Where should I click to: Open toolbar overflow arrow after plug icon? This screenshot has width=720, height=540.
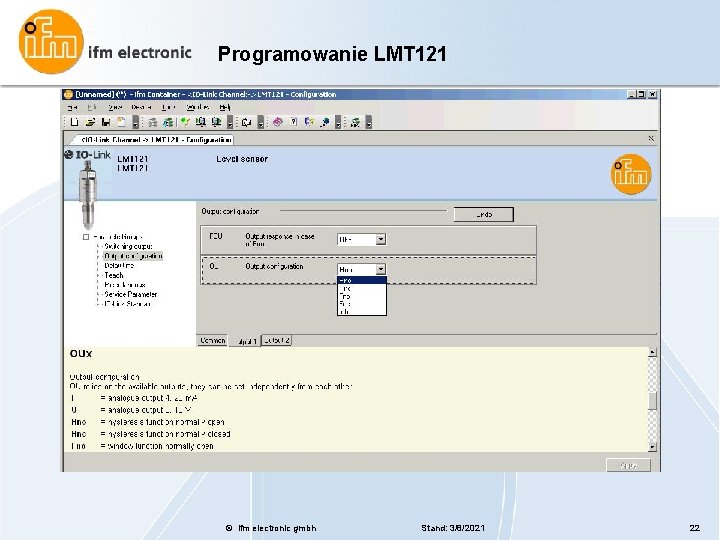[338, 122]
